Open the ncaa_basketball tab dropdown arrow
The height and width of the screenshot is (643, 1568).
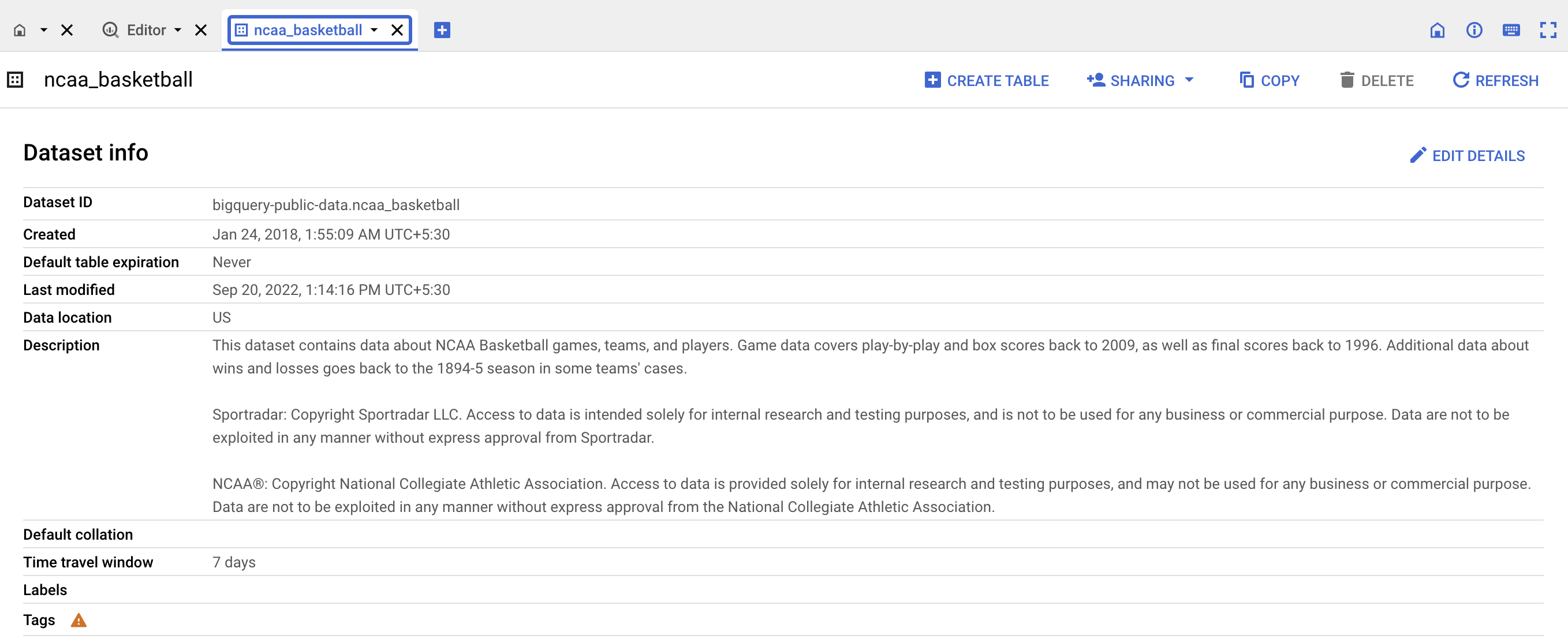374,30
